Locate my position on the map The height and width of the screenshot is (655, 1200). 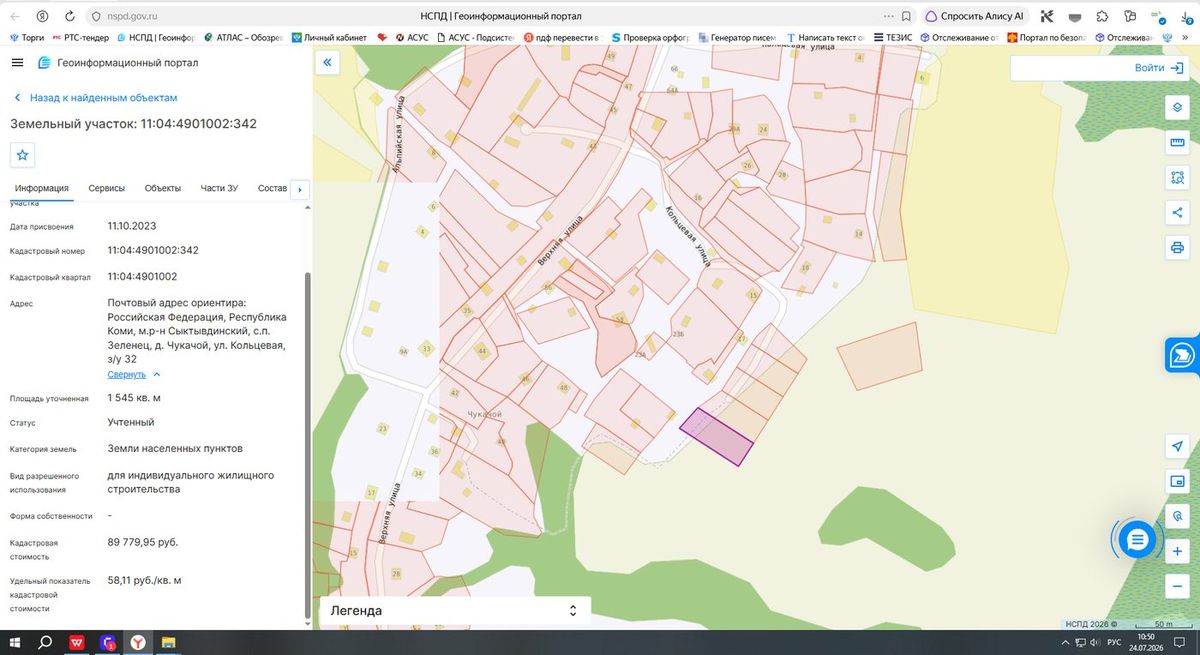[x=1177, y=446]
